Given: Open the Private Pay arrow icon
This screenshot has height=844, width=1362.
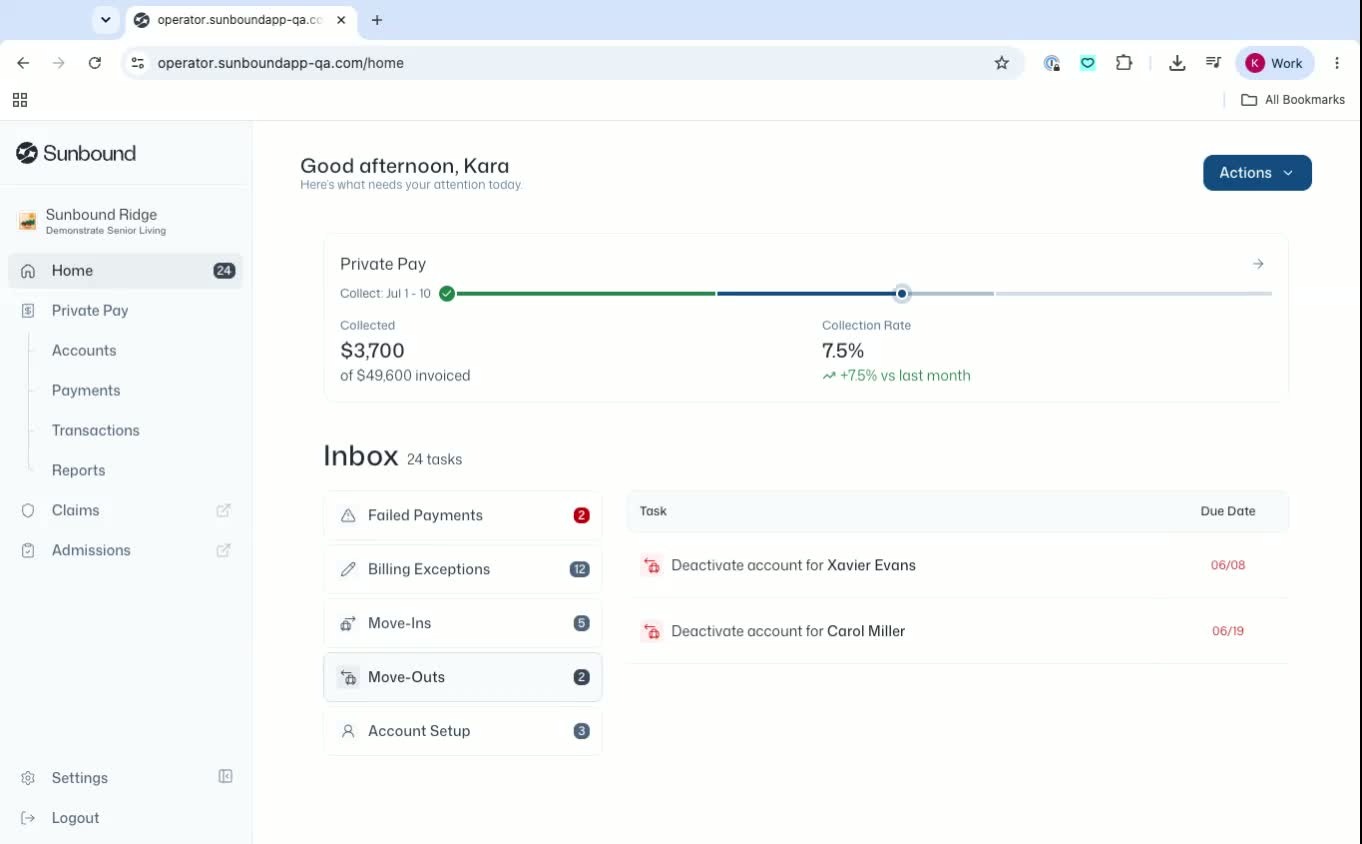Looking at the screenshot, I should coord(1258,264).
